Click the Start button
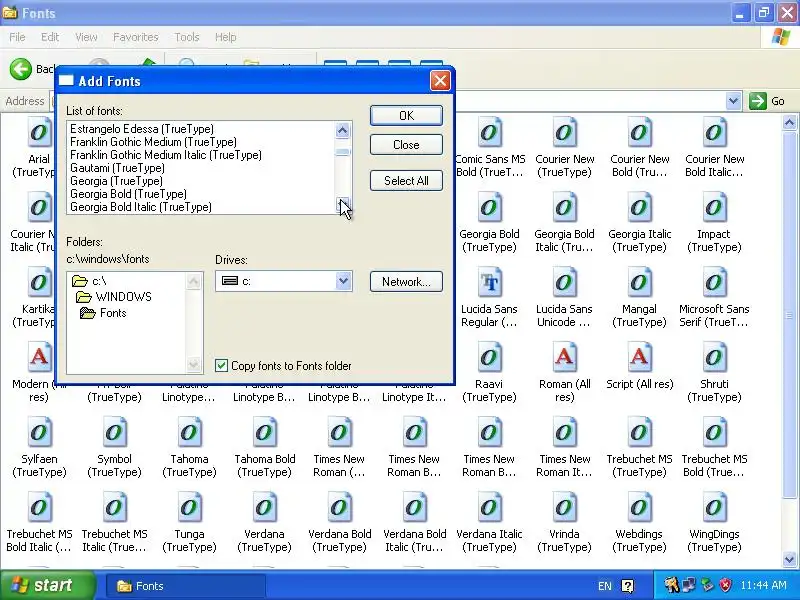Viewport: 800px width, 600px height. [x=47, y=585]
